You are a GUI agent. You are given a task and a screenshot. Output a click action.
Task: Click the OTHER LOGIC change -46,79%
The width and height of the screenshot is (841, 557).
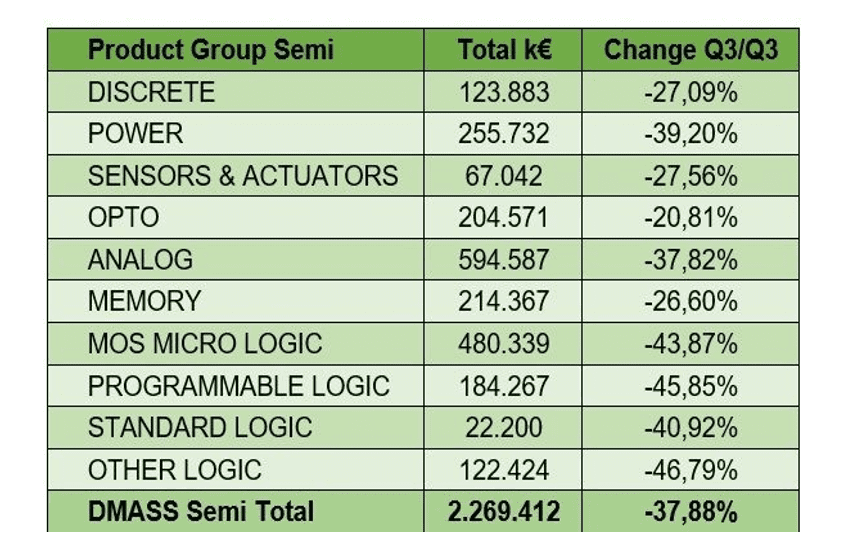691,469
